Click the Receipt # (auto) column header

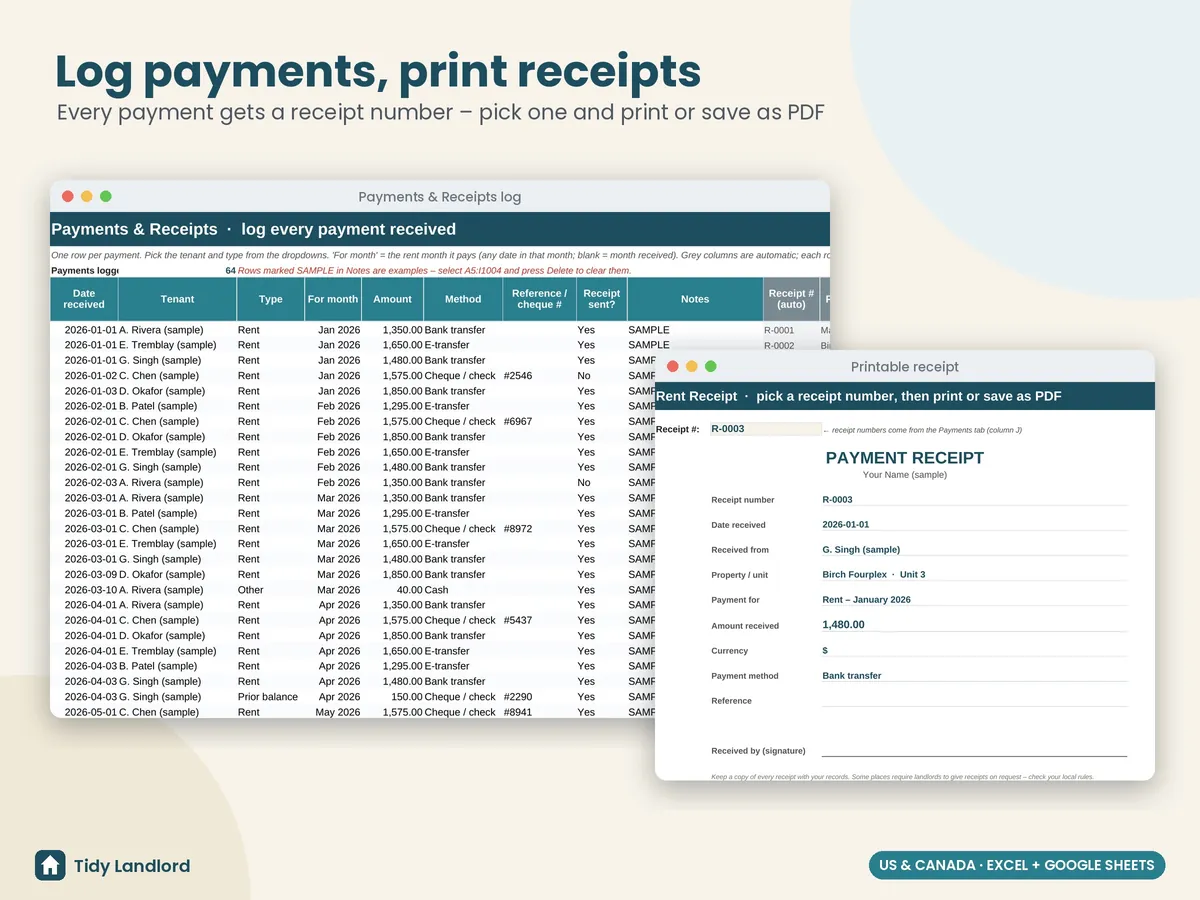pyautogui.click(x=791, y=299)
